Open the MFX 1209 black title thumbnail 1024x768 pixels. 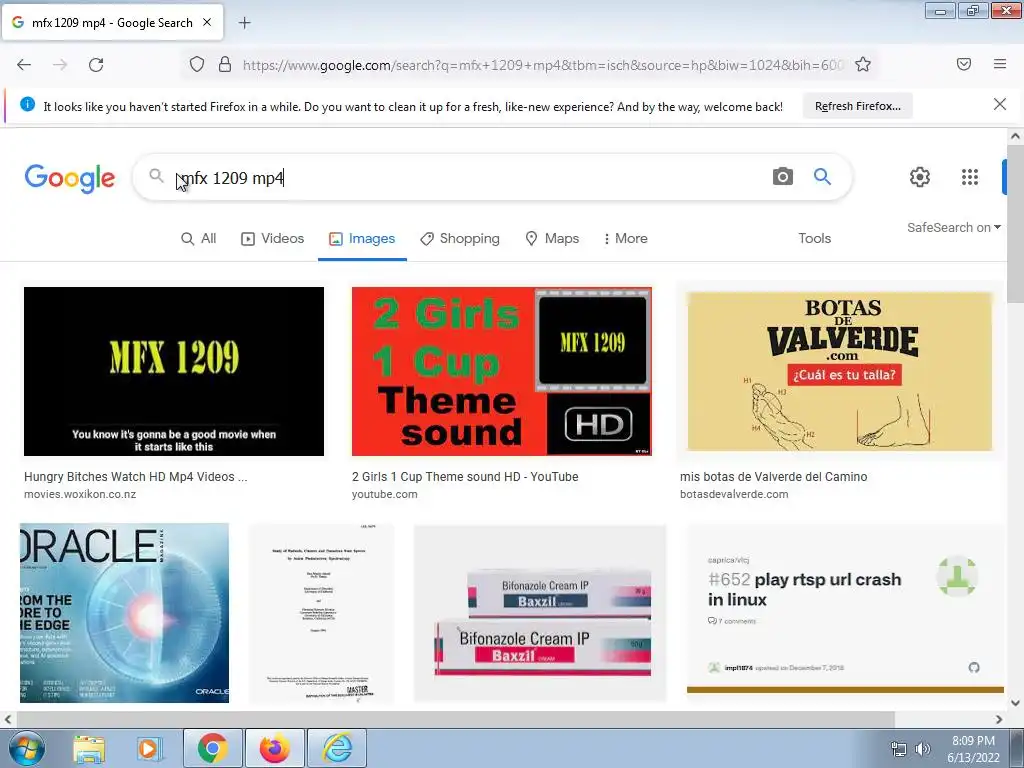pos(174,371)
